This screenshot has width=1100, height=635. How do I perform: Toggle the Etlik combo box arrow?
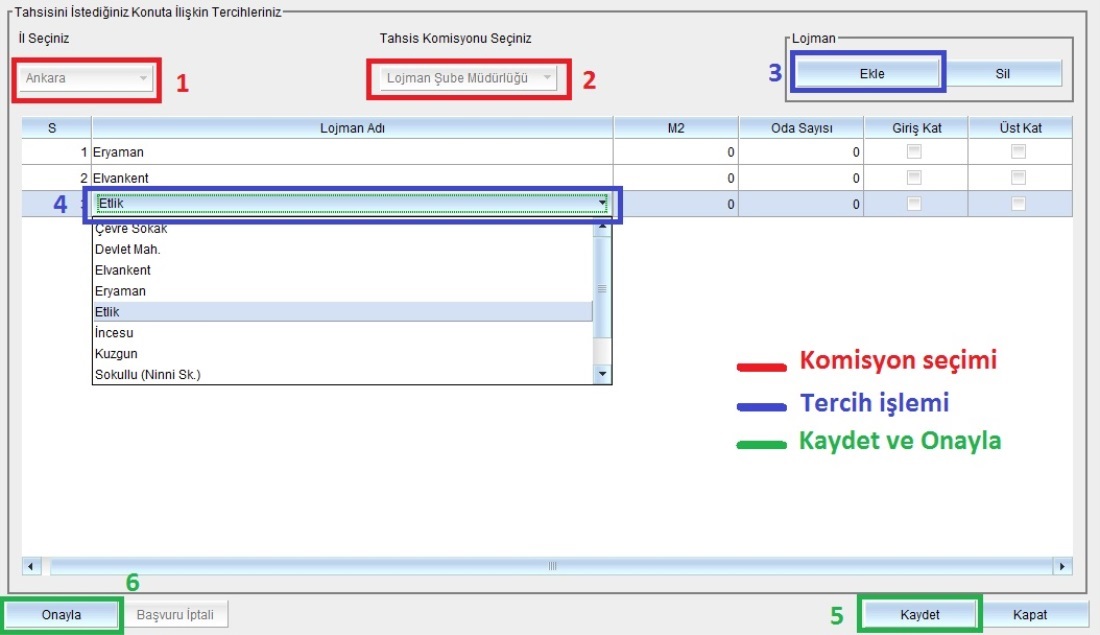pyautogui.click(x=602, y=204)
